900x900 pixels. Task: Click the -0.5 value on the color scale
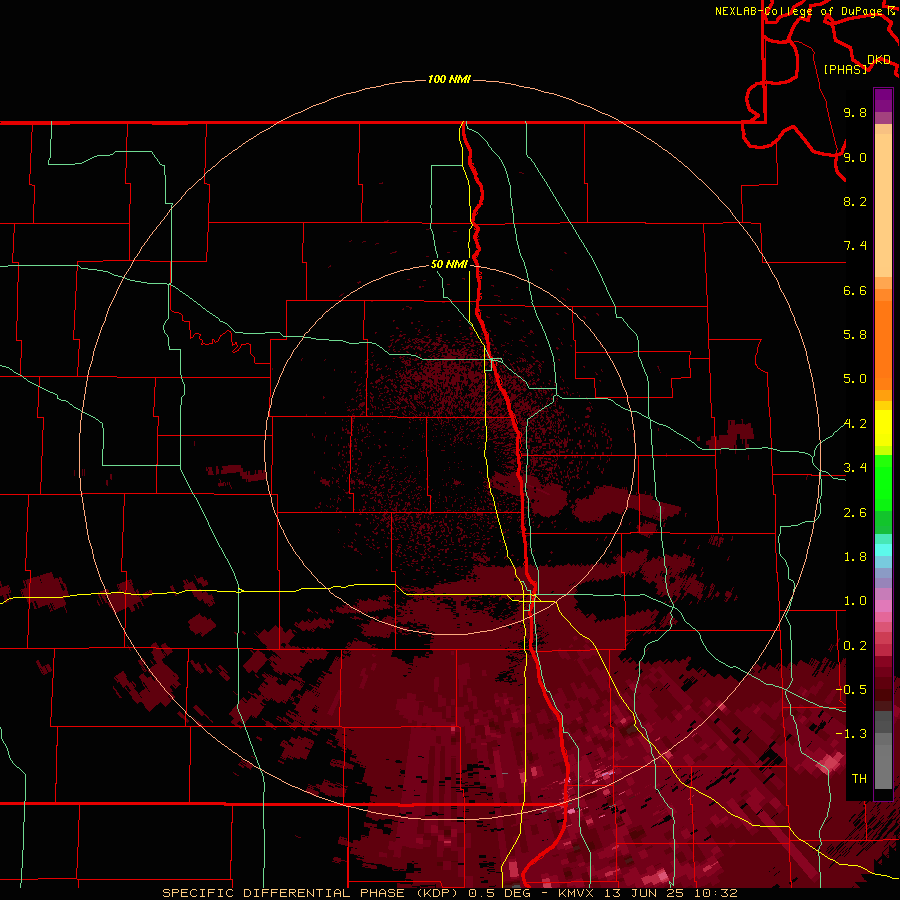tap(851, 689)
